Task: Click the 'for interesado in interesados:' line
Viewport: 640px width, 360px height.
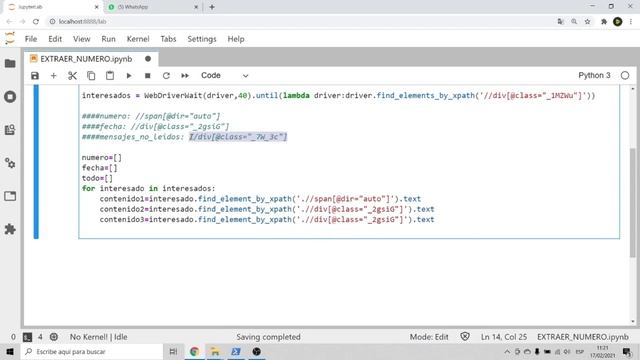Action: pyautogui.click(x=149, y=189)
